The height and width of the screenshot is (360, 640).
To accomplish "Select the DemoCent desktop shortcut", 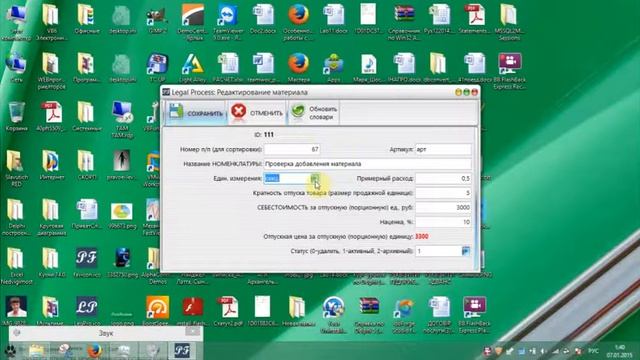I will pos(192,21).
